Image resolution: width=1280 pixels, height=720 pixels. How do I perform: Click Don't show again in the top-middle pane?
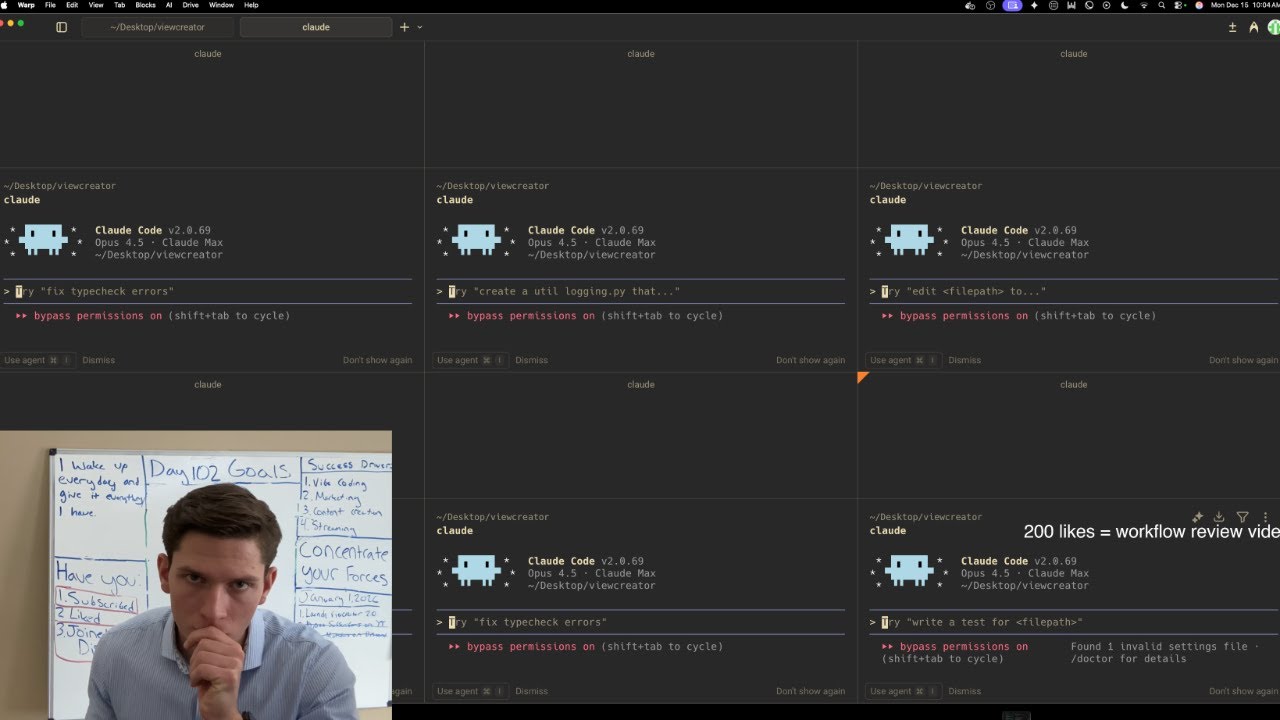(x=810, y=360)
